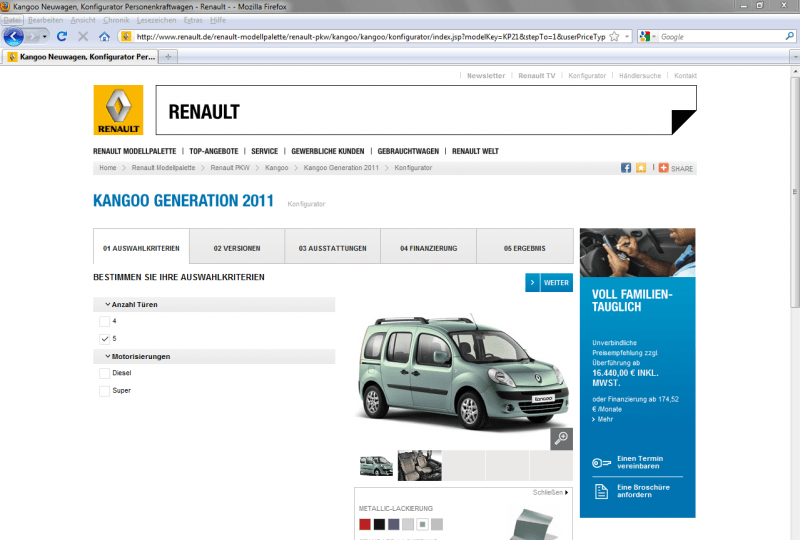
Task: Go back with the browser Back arrow
Action: coord(14,37)
